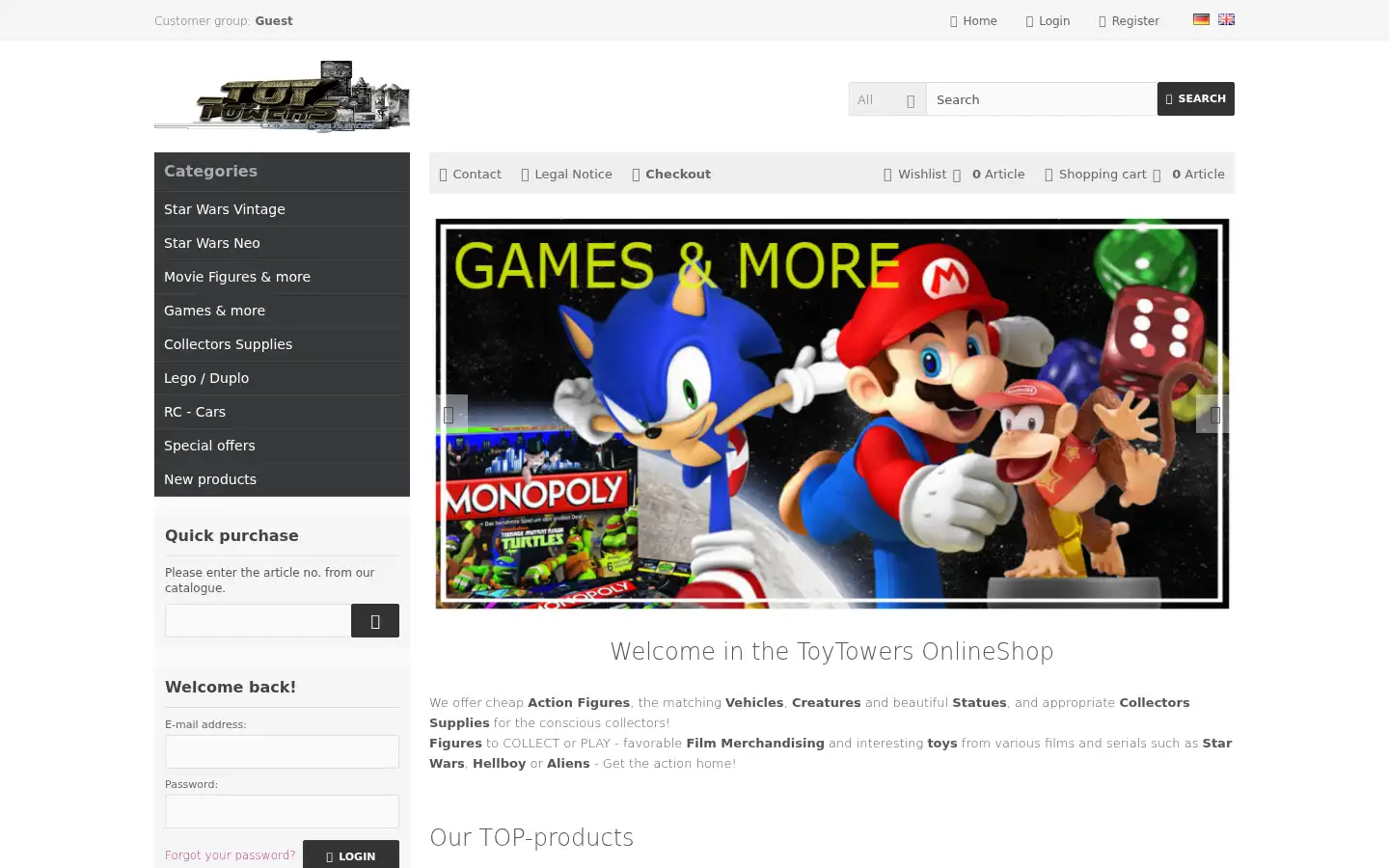Switch language to German flag

coord(1201,19)
